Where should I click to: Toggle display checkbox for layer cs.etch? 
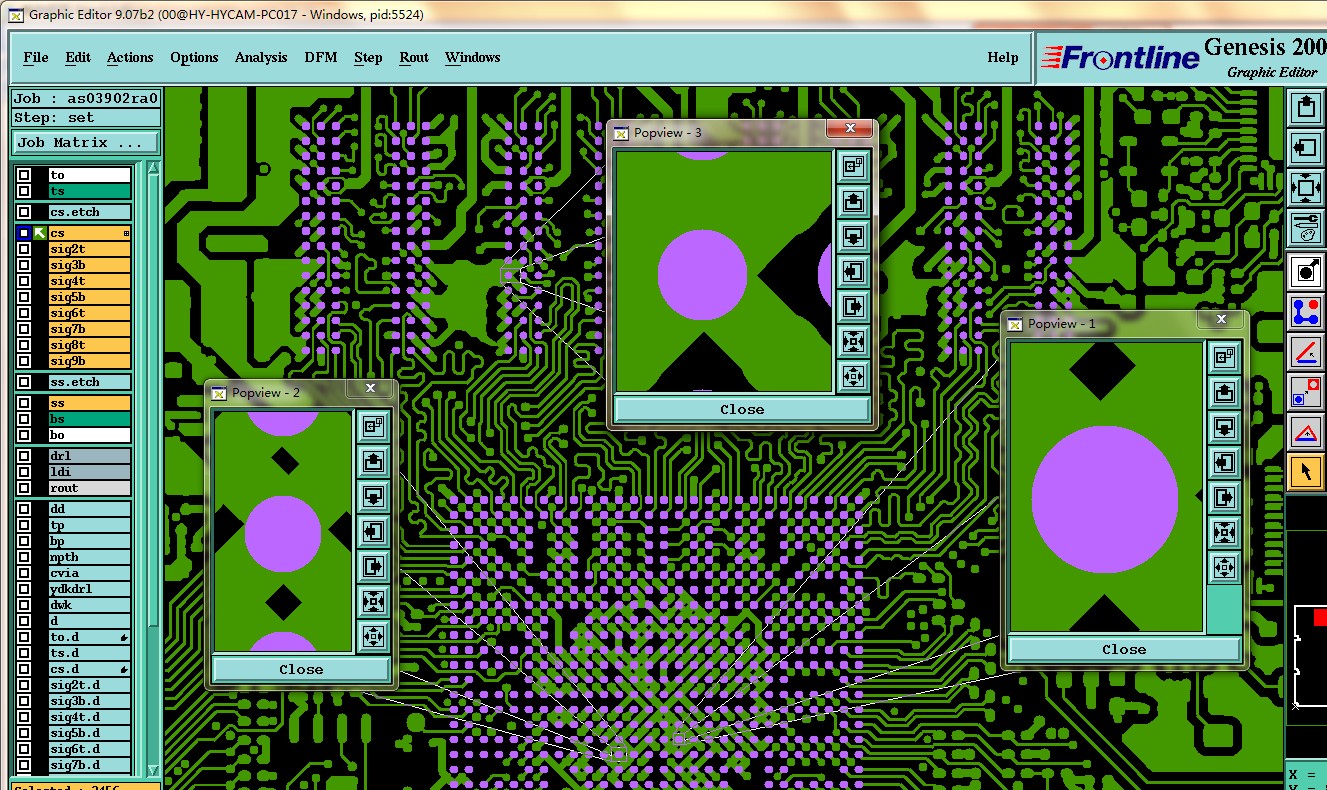point(24,212)
